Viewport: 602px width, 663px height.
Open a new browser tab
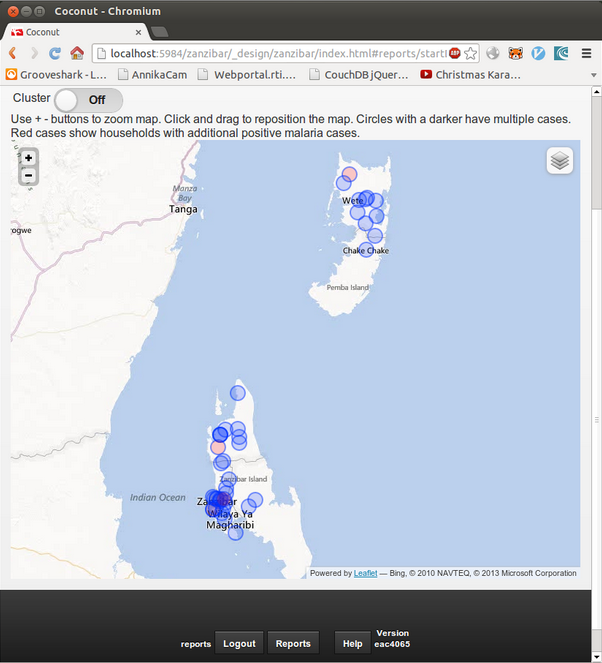(159, 32)
